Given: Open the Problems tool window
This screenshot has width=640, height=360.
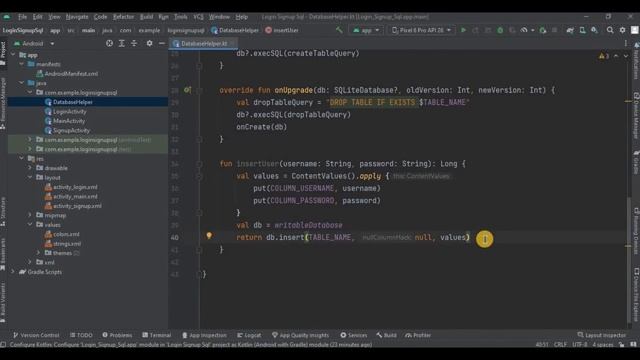Looking at the screenshot, I should (x=117, y=335).
